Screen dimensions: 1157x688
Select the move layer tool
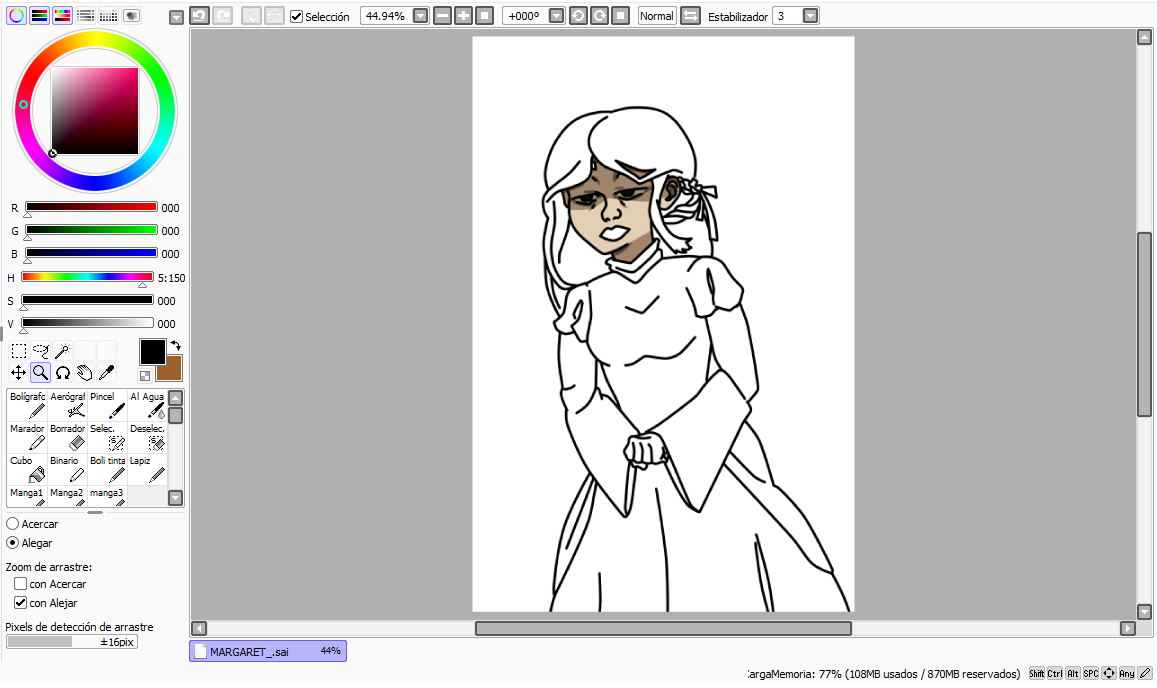click(18, 373)
